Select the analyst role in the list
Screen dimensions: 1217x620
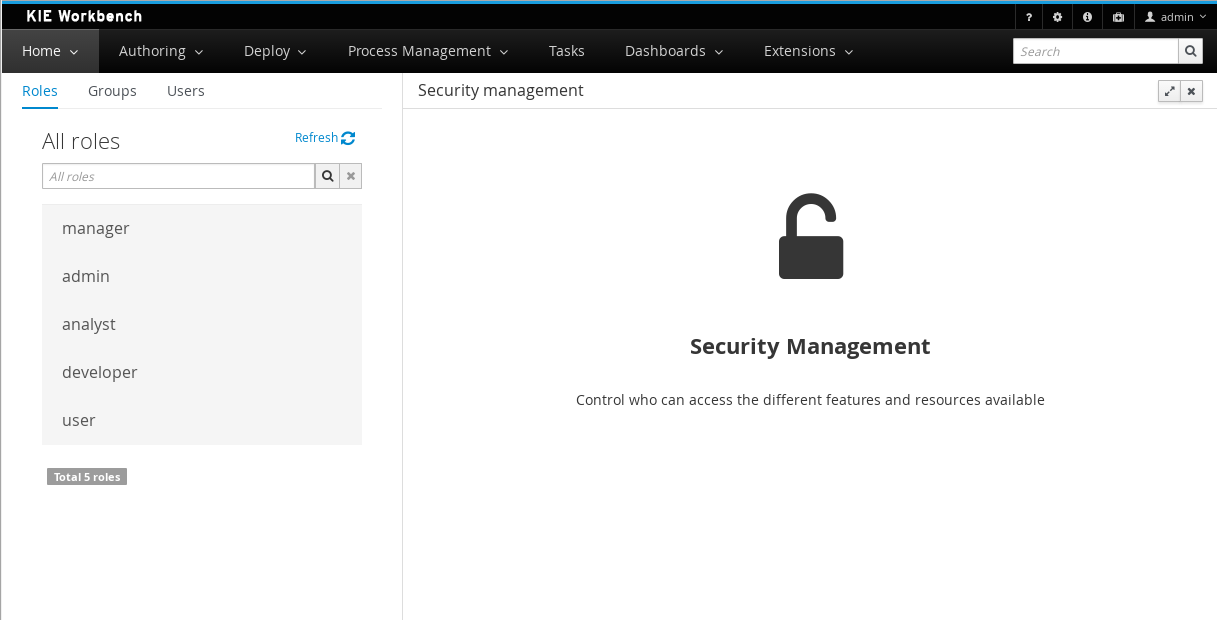pos(89,324)
